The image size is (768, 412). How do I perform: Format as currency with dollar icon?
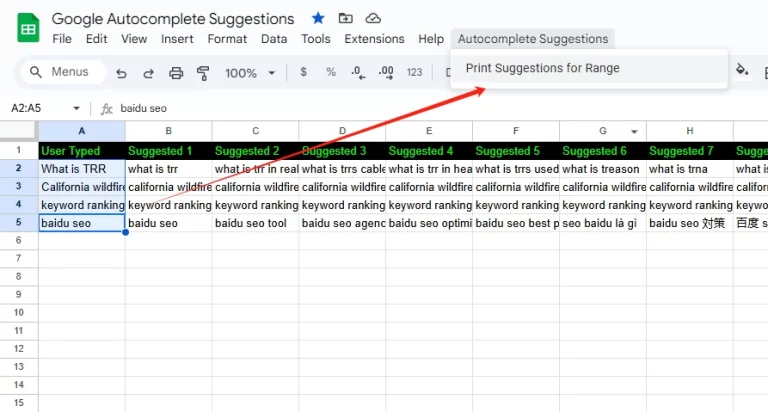click(x=304, y=73)
